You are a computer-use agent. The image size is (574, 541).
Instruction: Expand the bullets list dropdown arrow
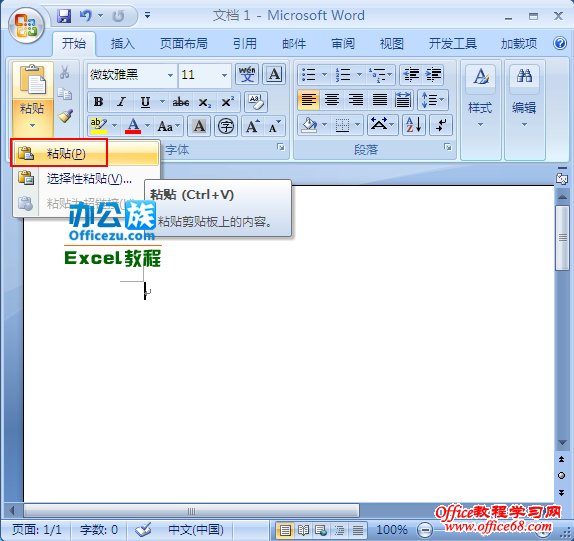pos(324,75)
